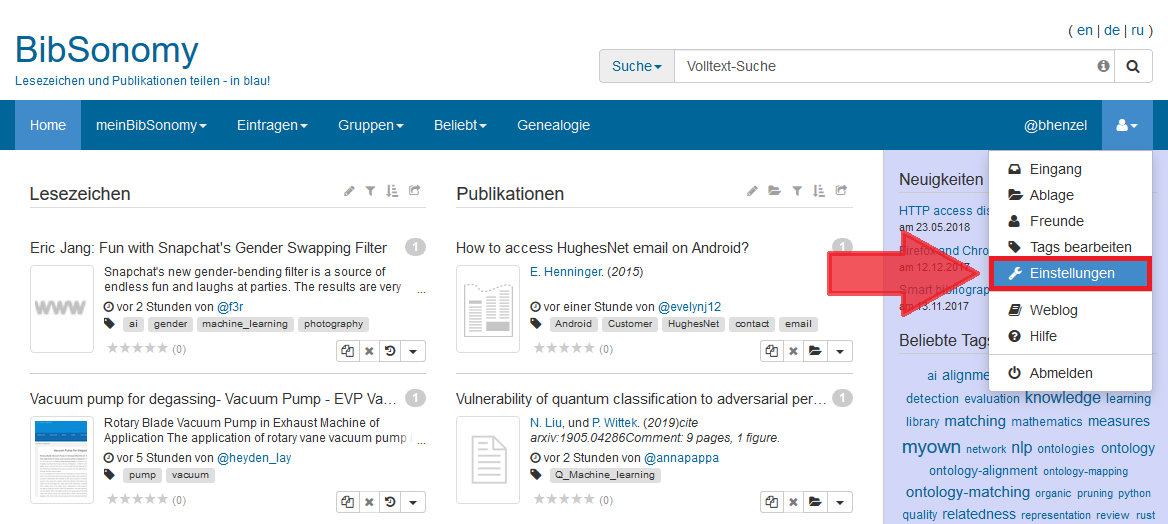Select Tags bearbeiten from the user menu

click(x=1070, y=247)
